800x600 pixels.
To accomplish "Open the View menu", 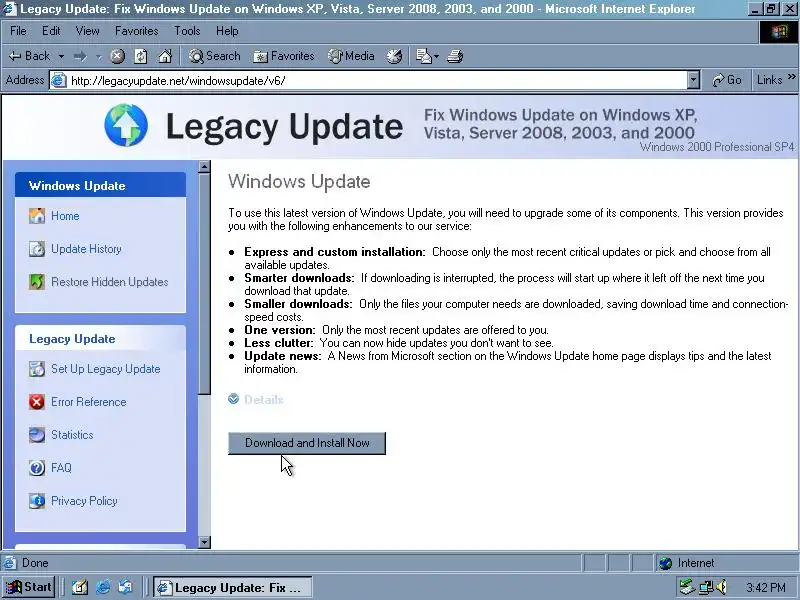I will click(87, 31).
